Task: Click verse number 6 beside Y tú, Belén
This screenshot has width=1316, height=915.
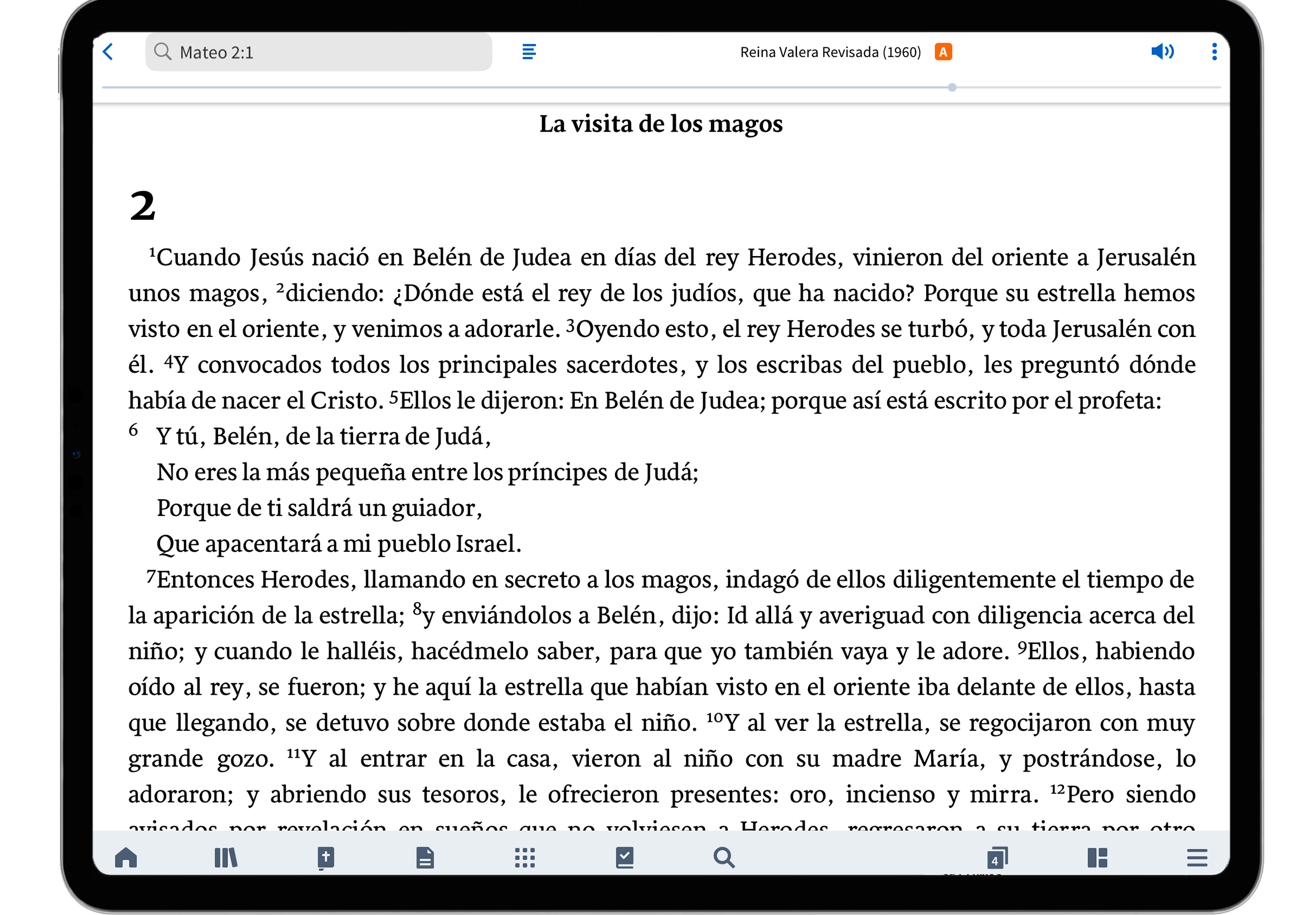Action: pyautogui.click(x=133, y=429)
